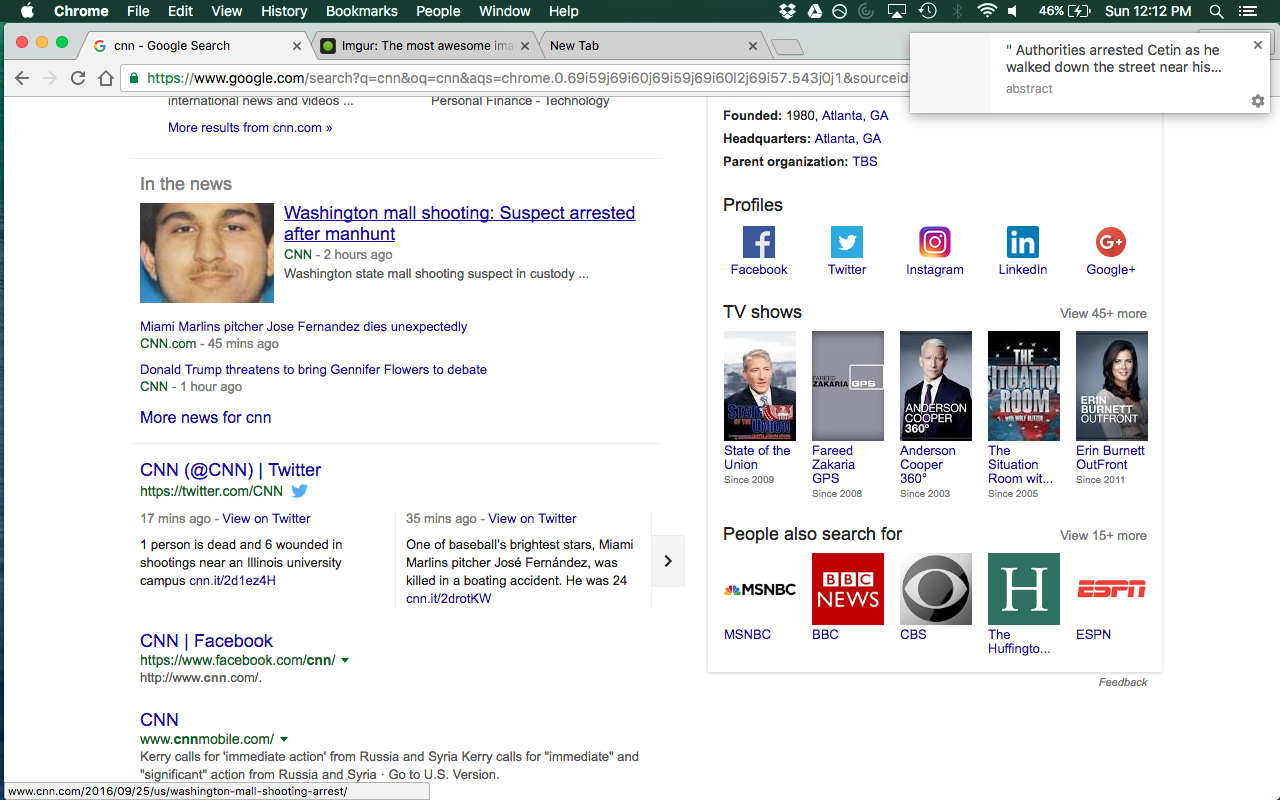Open the LinkedIn profile icon
1280x800 pixels.
tap(1023, 242)
